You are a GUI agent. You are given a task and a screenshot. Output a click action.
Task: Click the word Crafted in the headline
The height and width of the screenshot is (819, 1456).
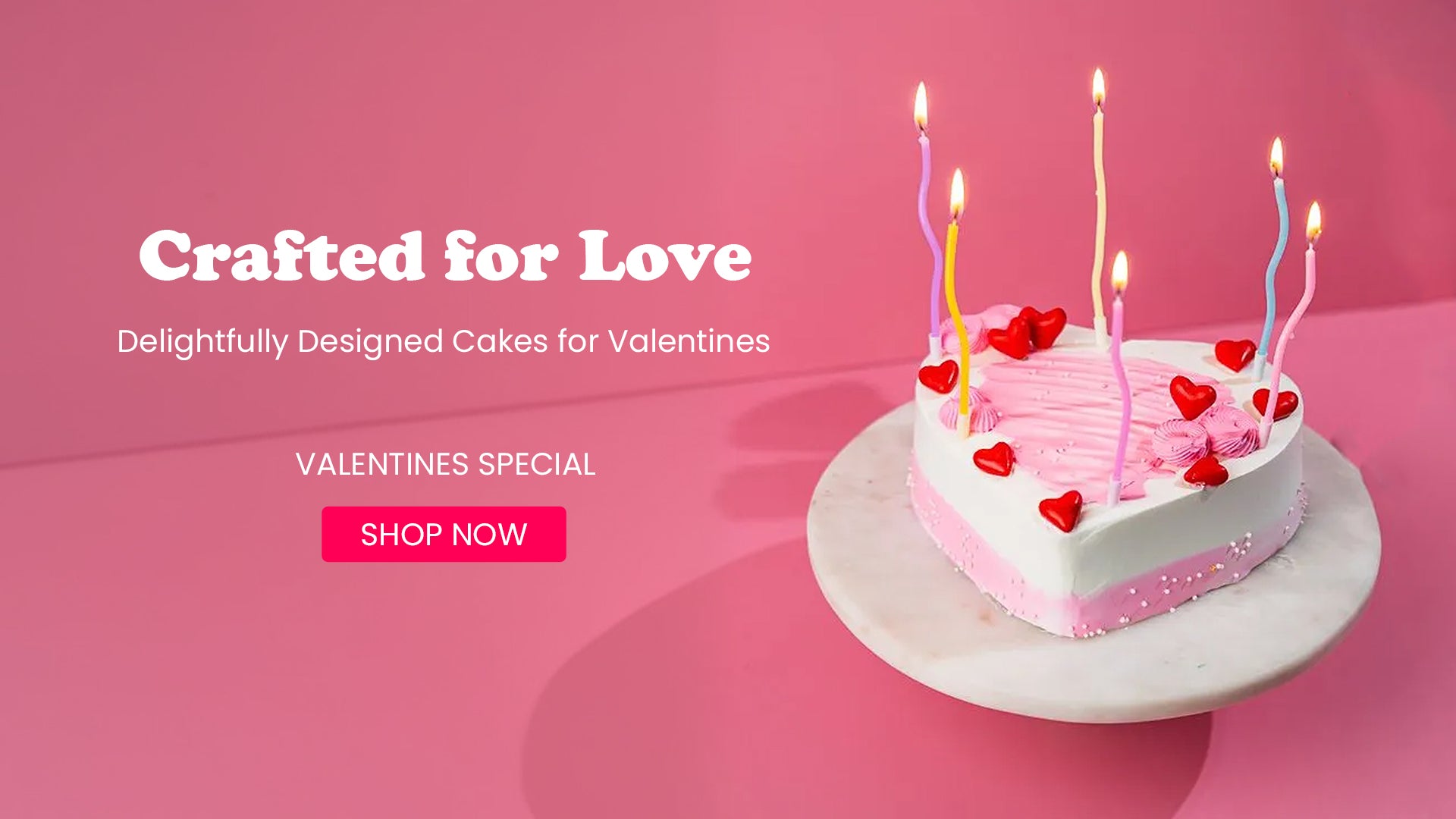(281, 256)
